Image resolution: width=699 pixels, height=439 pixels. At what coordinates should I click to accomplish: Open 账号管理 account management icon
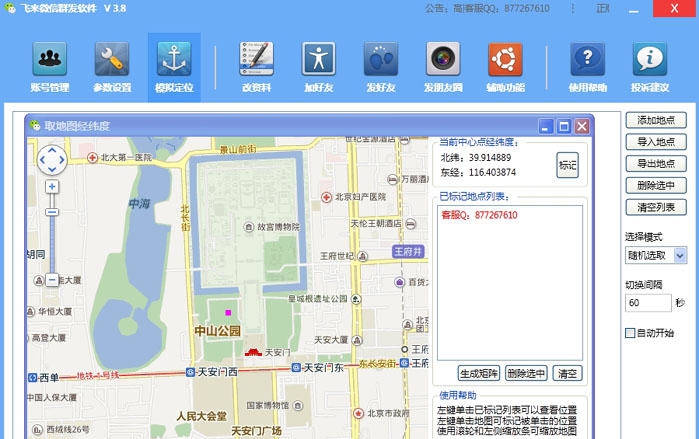pos(49,59)
